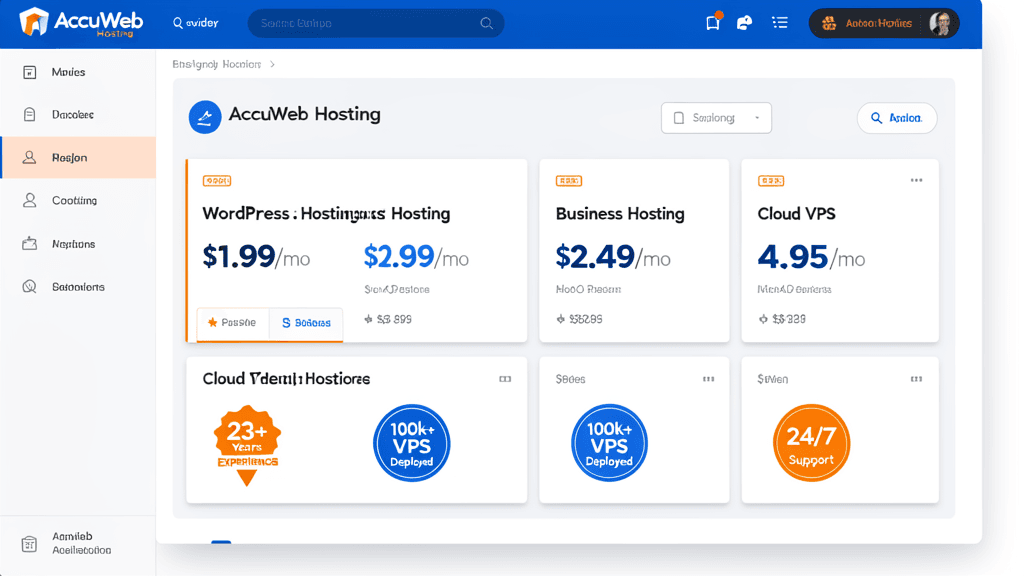The image size is (1024, 576).
Task: Click the small price under $2.99/mo
Action: 388,319
